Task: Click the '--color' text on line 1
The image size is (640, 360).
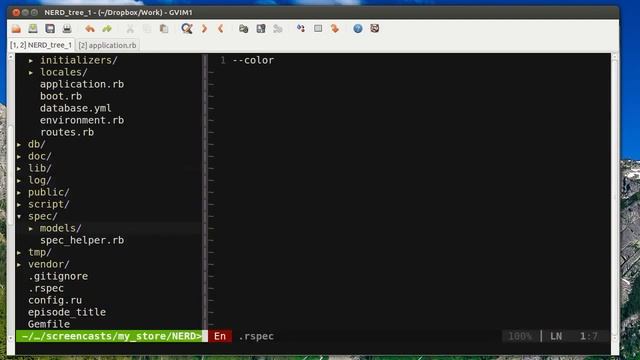Action: 253,60
